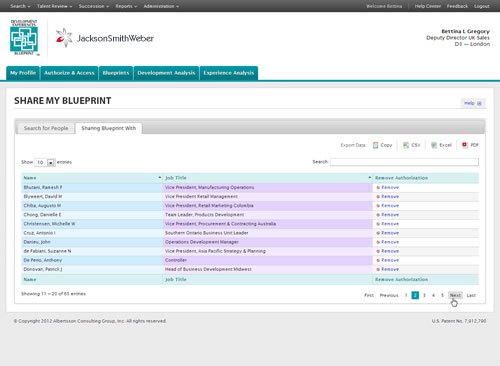Remove authorization for Chiba, Augusto M
The image size is (500, 366).
388,206
